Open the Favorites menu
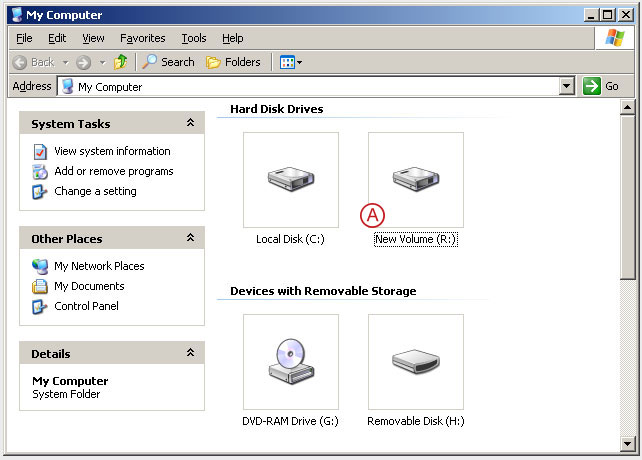 (142, 38)
